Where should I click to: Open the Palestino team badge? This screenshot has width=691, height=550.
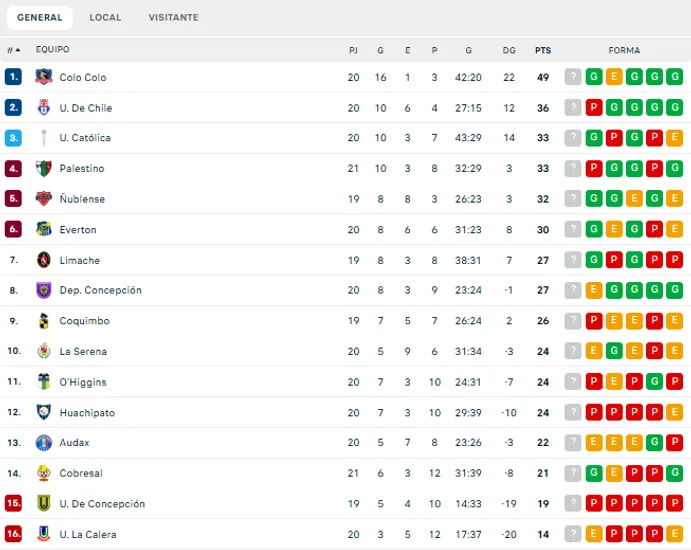point(44,168)
